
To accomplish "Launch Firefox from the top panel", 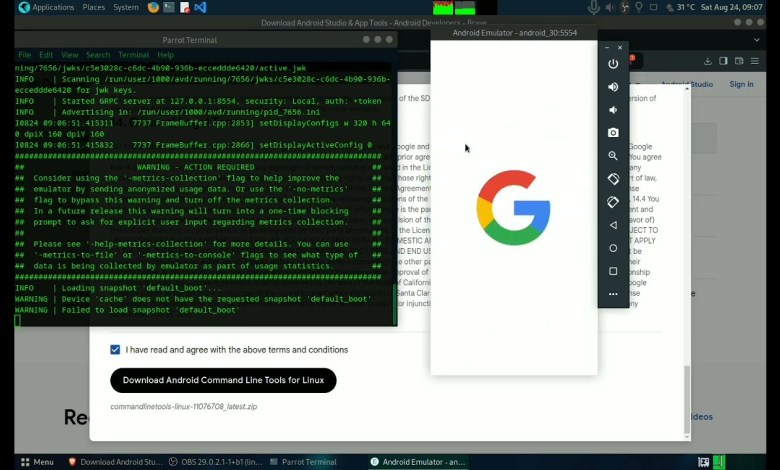I will pos(153,7).
